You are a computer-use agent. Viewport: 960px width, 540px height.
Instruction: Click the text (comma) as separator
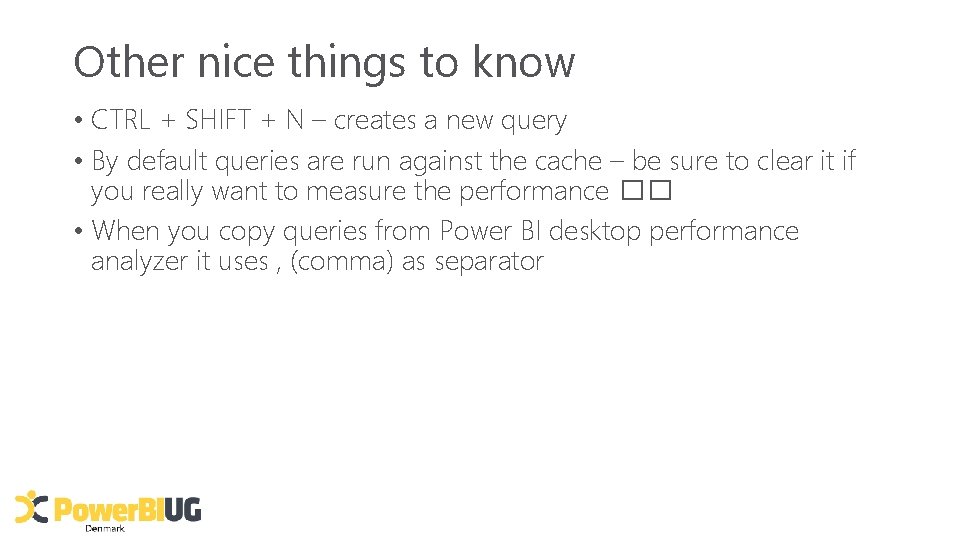(x=417, y=261)
